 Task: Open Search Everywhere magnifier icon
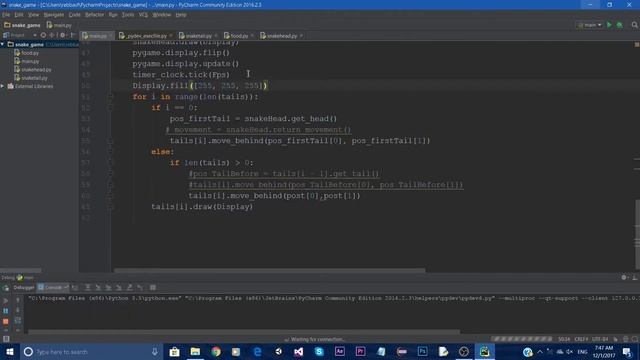635,25
